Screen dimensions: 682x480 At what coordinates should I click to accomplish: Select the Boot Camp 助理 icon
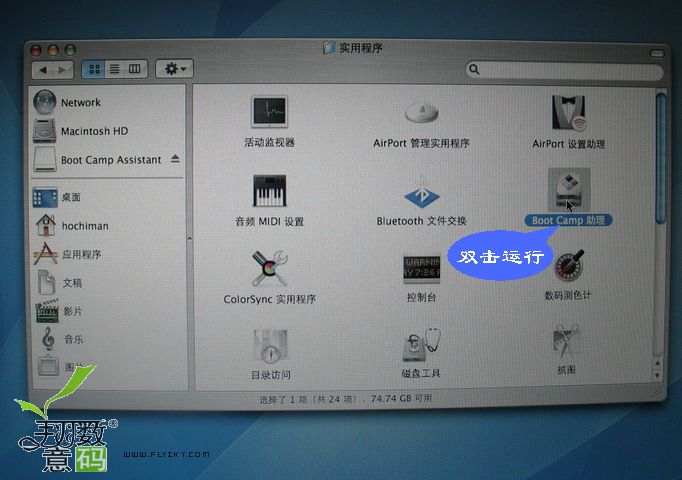(568, 190)
